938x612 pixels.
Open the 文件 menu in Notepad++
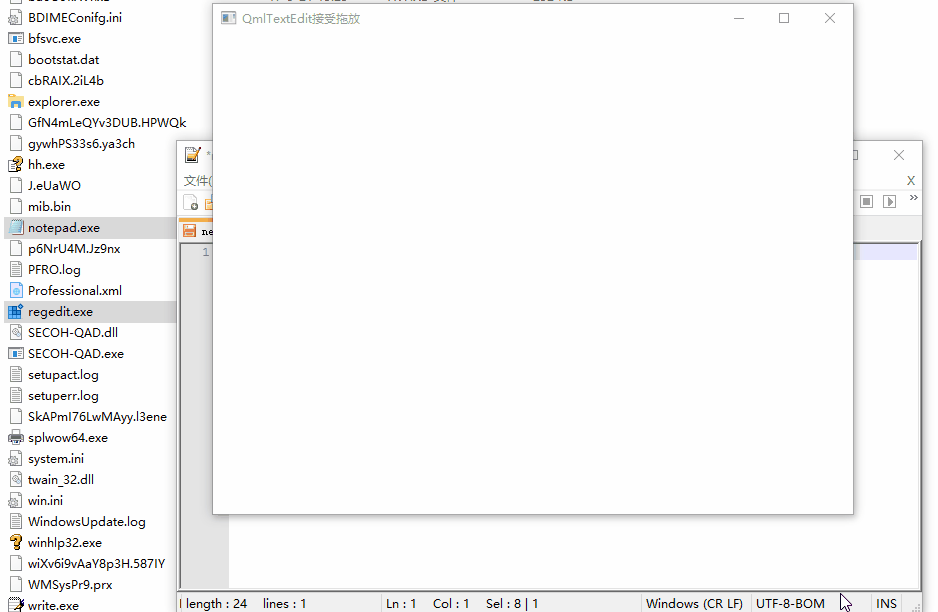tap(196, 181)
